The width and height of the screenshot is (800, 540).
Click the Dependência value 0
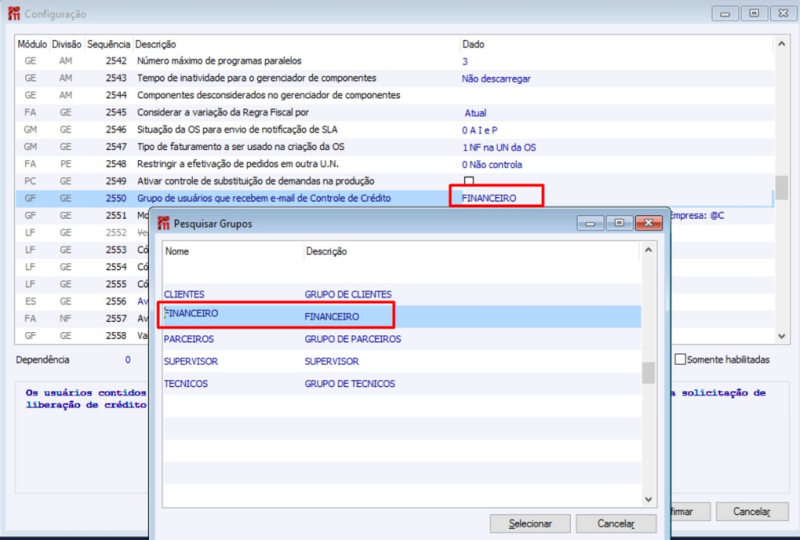pos(128,360)
